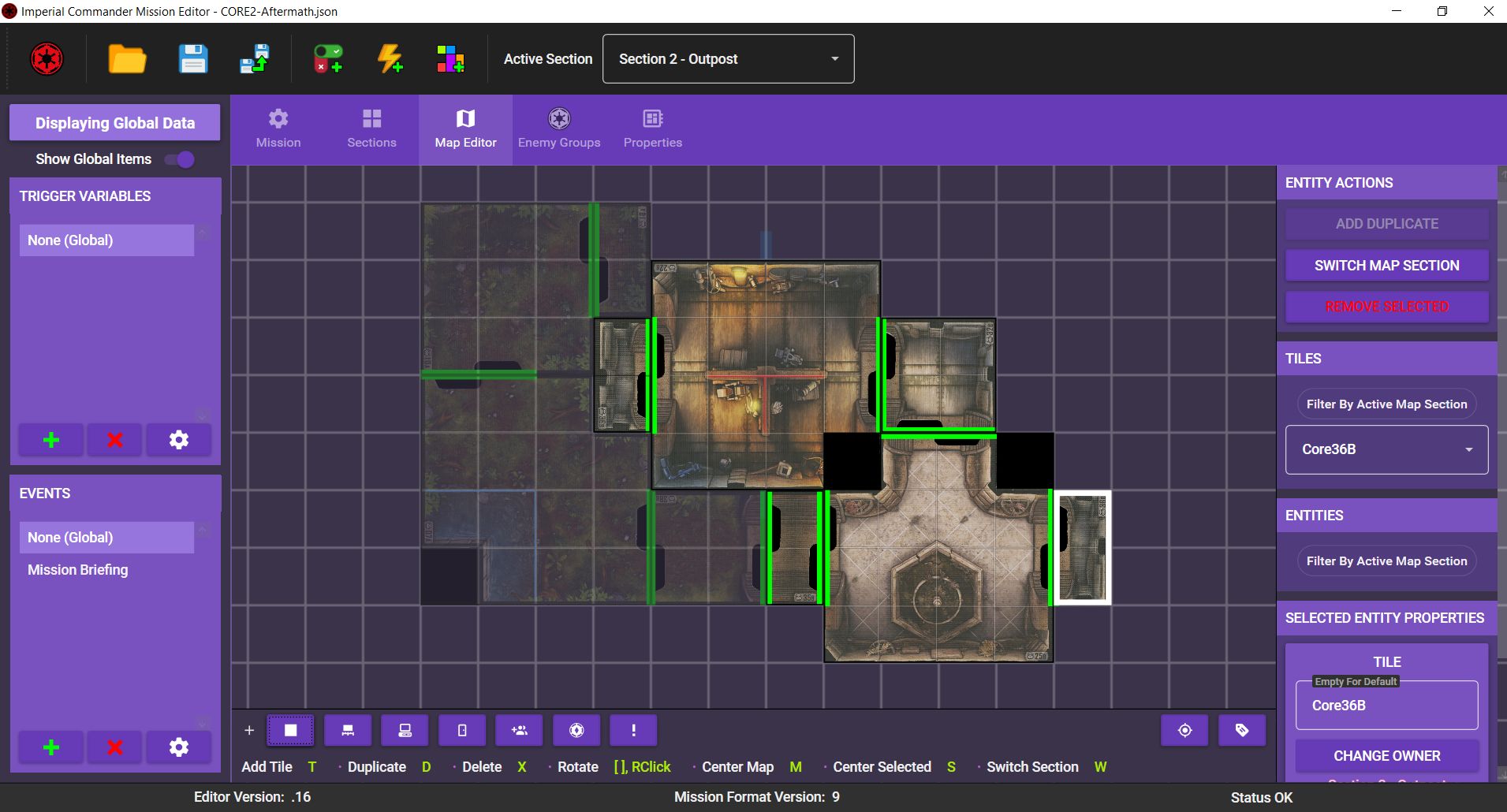Click the small plus at toolbar start
This screenshot has width=1507, height=812.
point(249,730)
